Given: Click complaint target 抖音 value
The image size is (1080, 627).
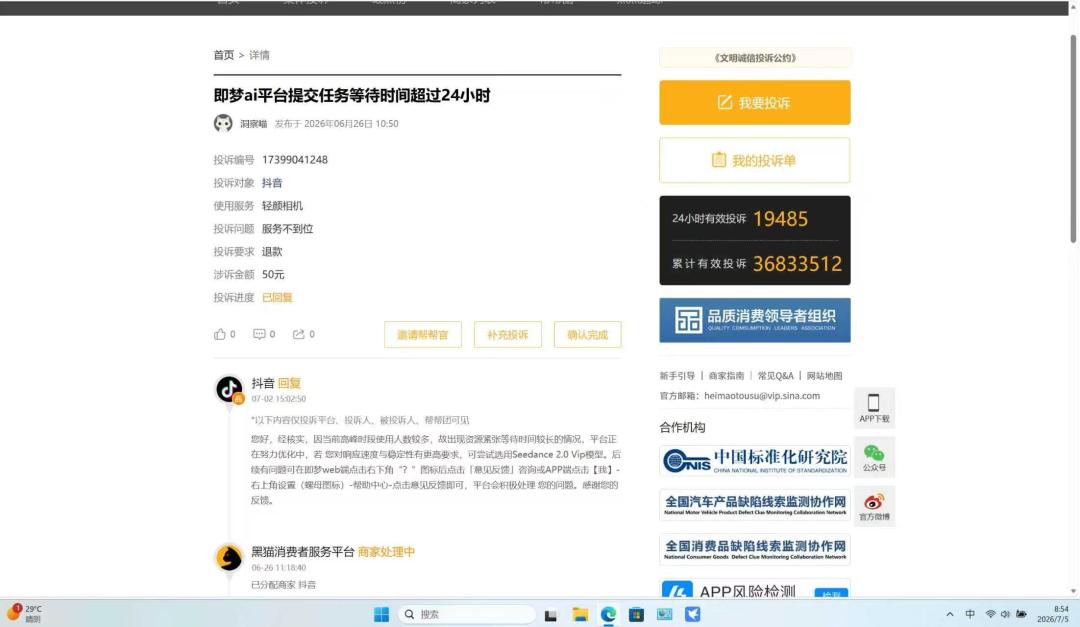Looking at the screenshot, I should pyautogui.click(x=272, y=183).
